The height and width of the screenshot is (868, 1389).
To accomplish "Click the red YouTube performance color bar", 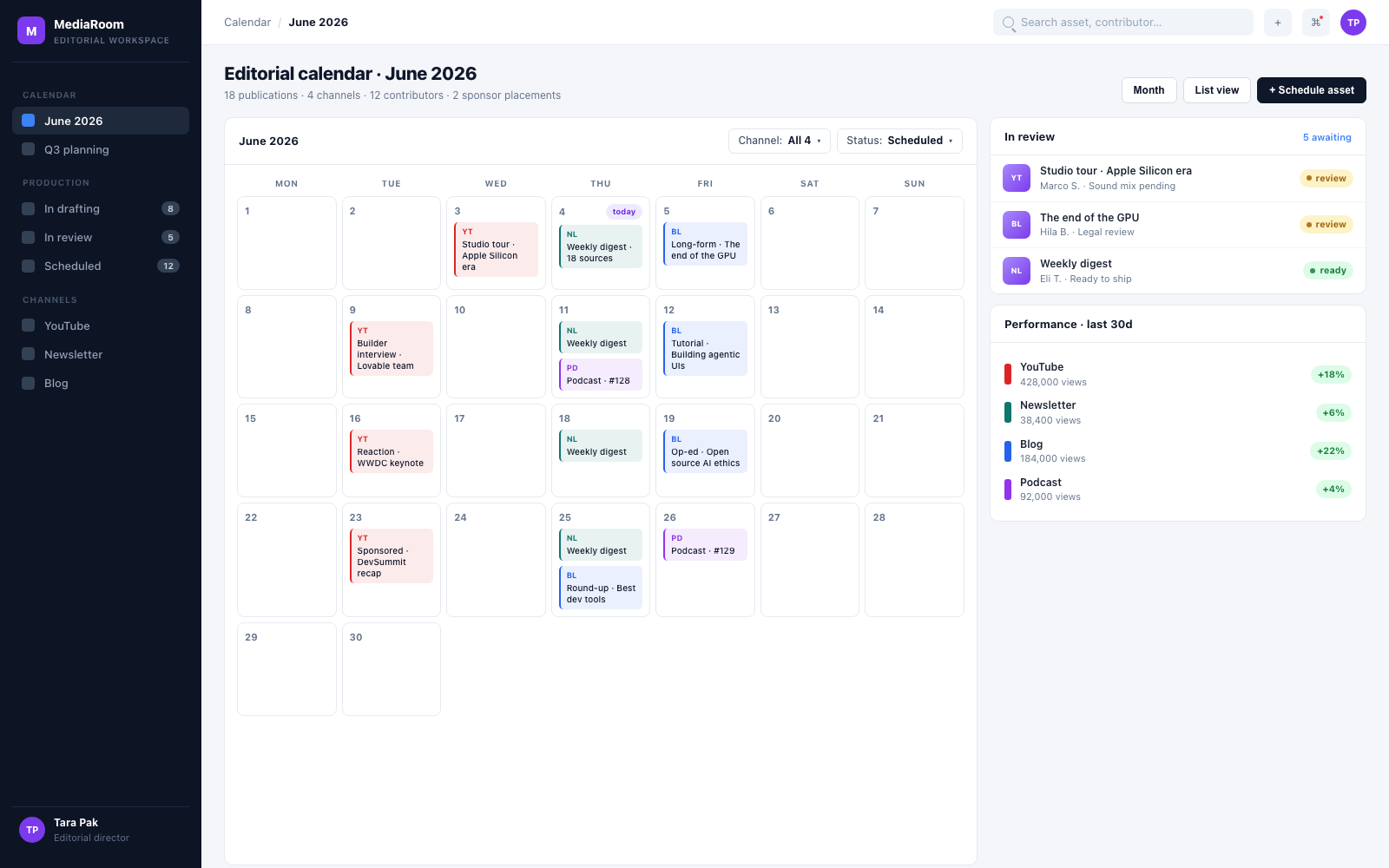I will pos(1008,374).
